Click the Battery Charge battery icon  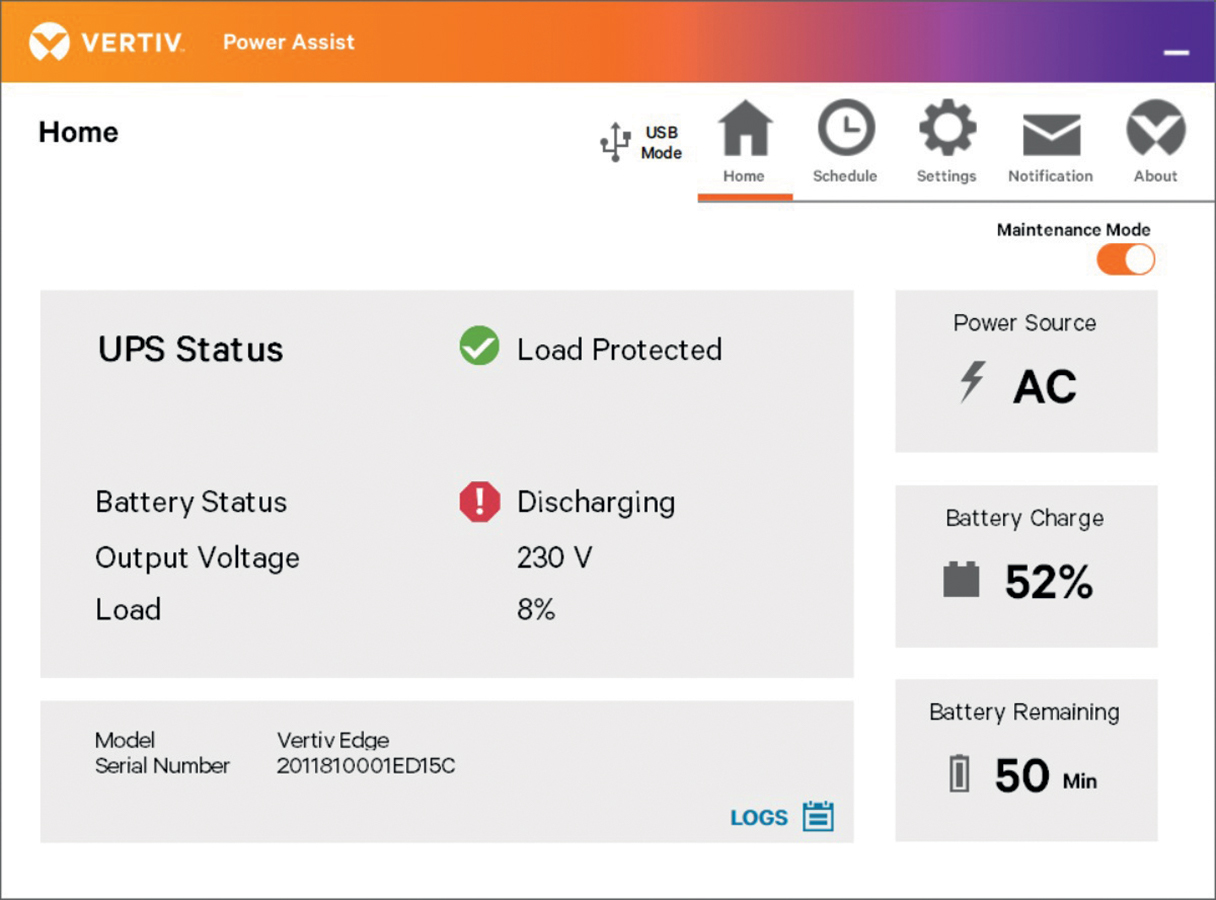coord(961,580)
